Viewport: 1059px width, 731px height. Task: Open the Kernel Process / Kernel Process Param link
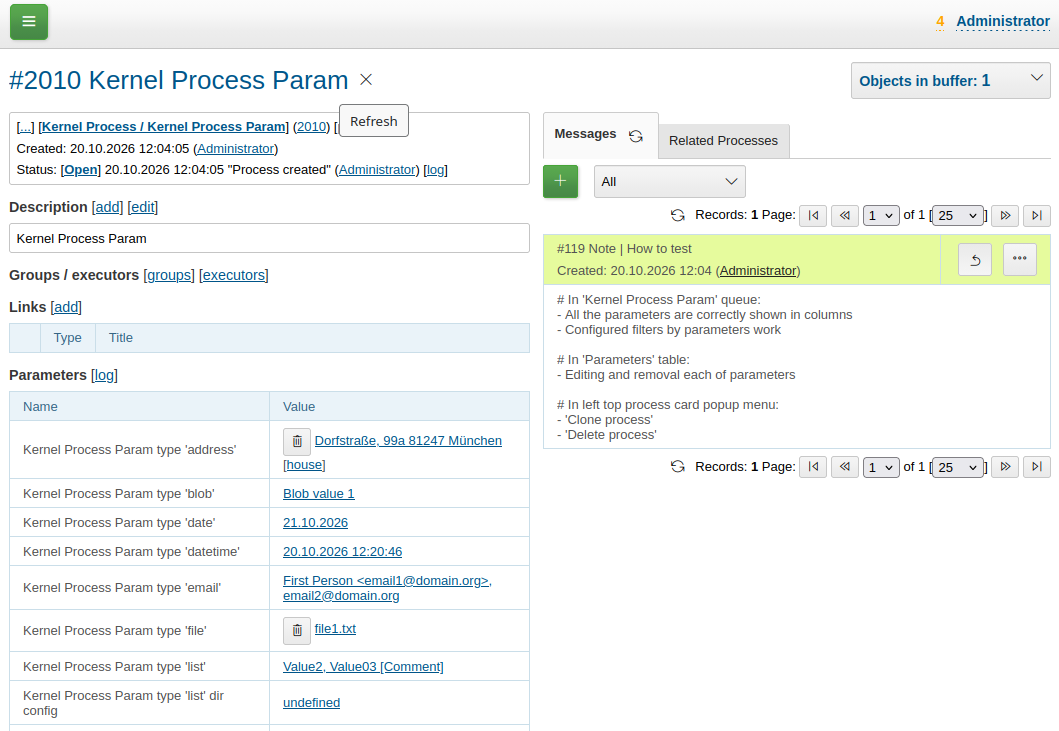click(163, 126)
